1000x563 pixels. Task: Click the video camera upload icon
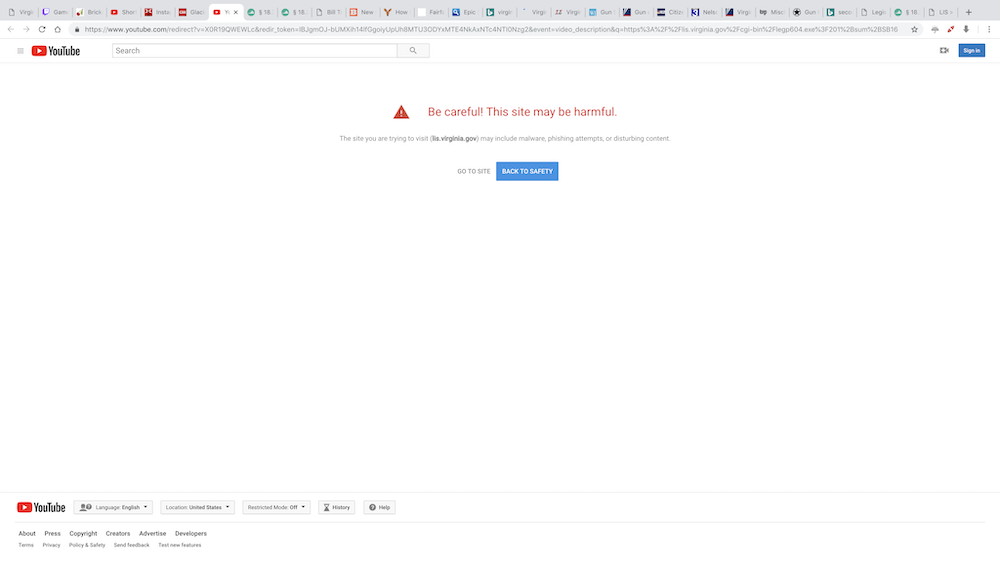[944, 50]
